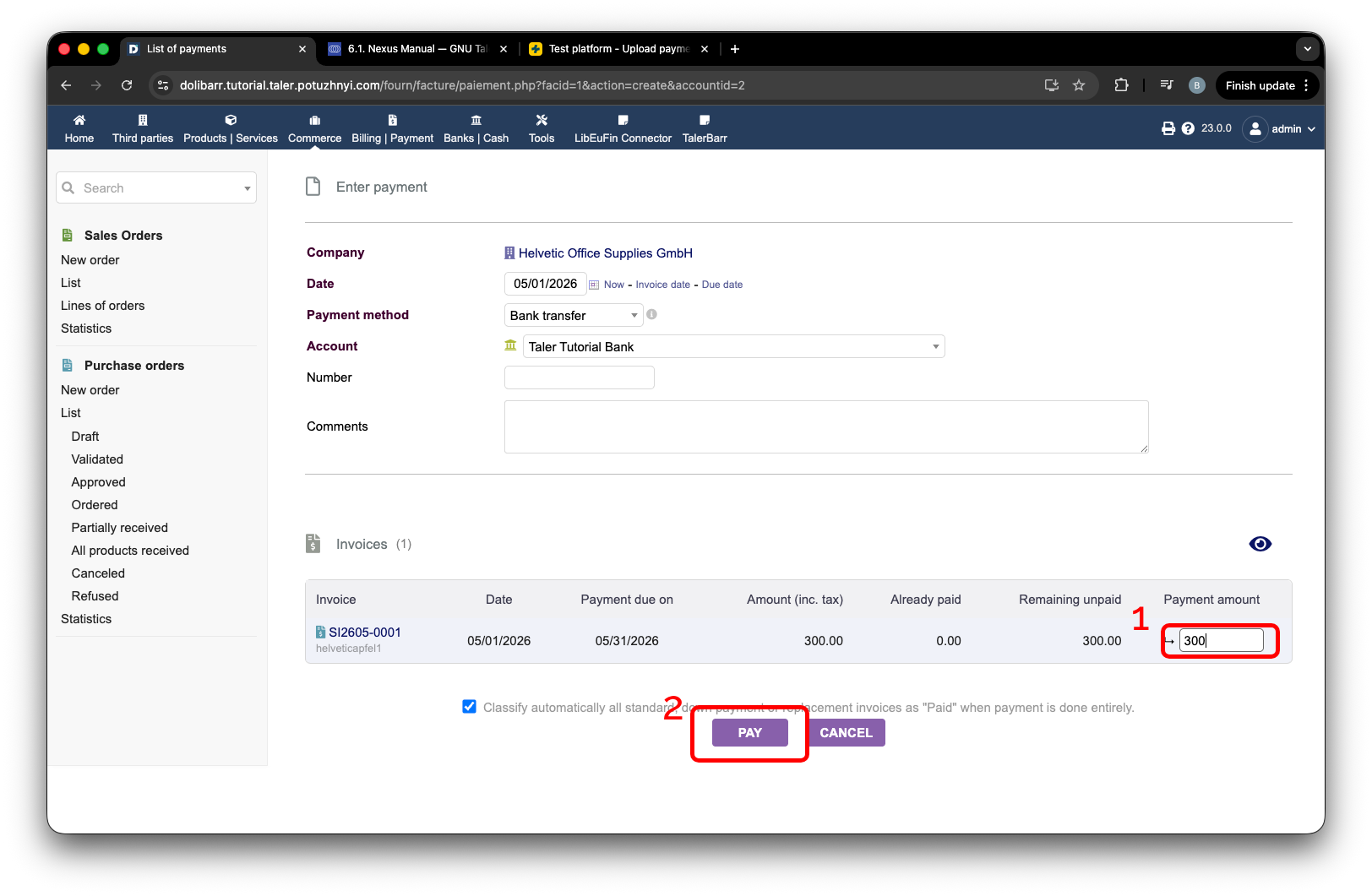Viewport: 1372px width, 896px height.
Task: Open the Tools module icon
Action: 542,120
